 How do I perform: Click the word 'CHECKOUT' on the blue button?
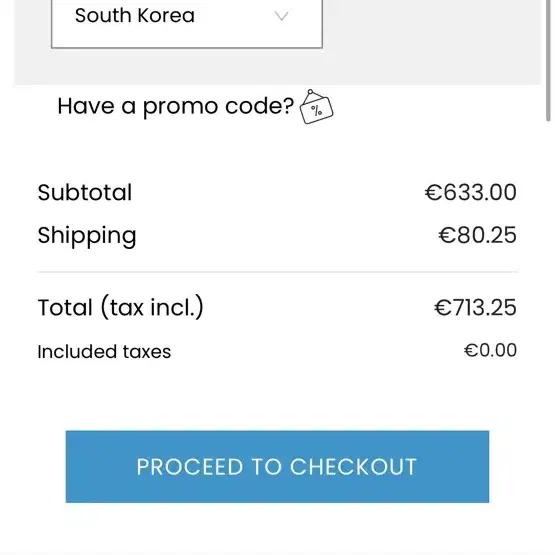pos(353,467)
